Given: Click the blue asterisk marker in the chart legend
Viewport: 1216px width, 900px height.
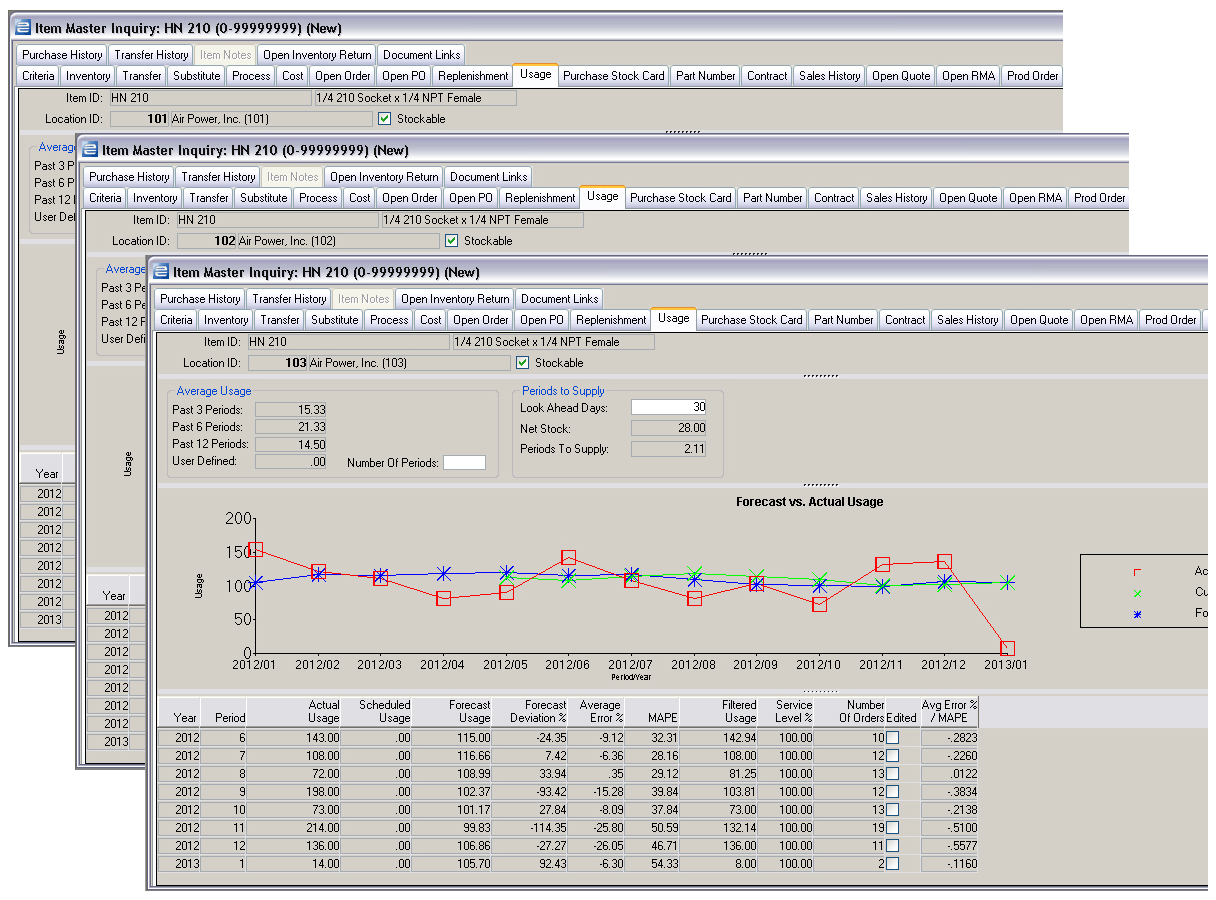Looking at the screenshot, I should [x=1137, y=613].
